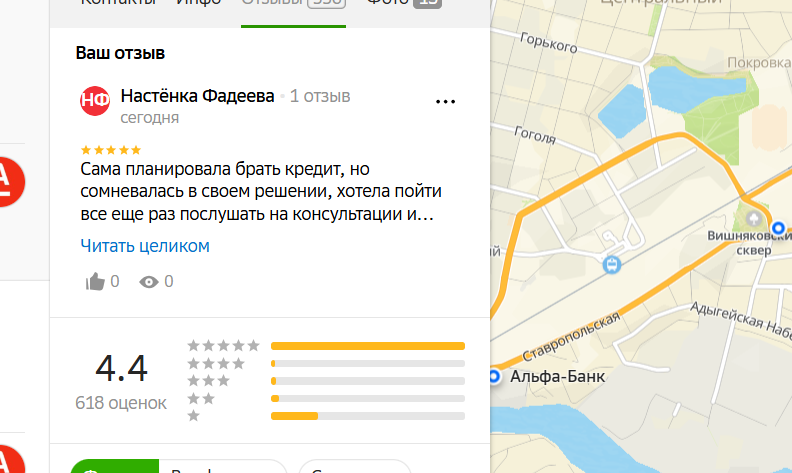792x473 pixels.
Task: Select the two-star rating row
Action: 326,399
